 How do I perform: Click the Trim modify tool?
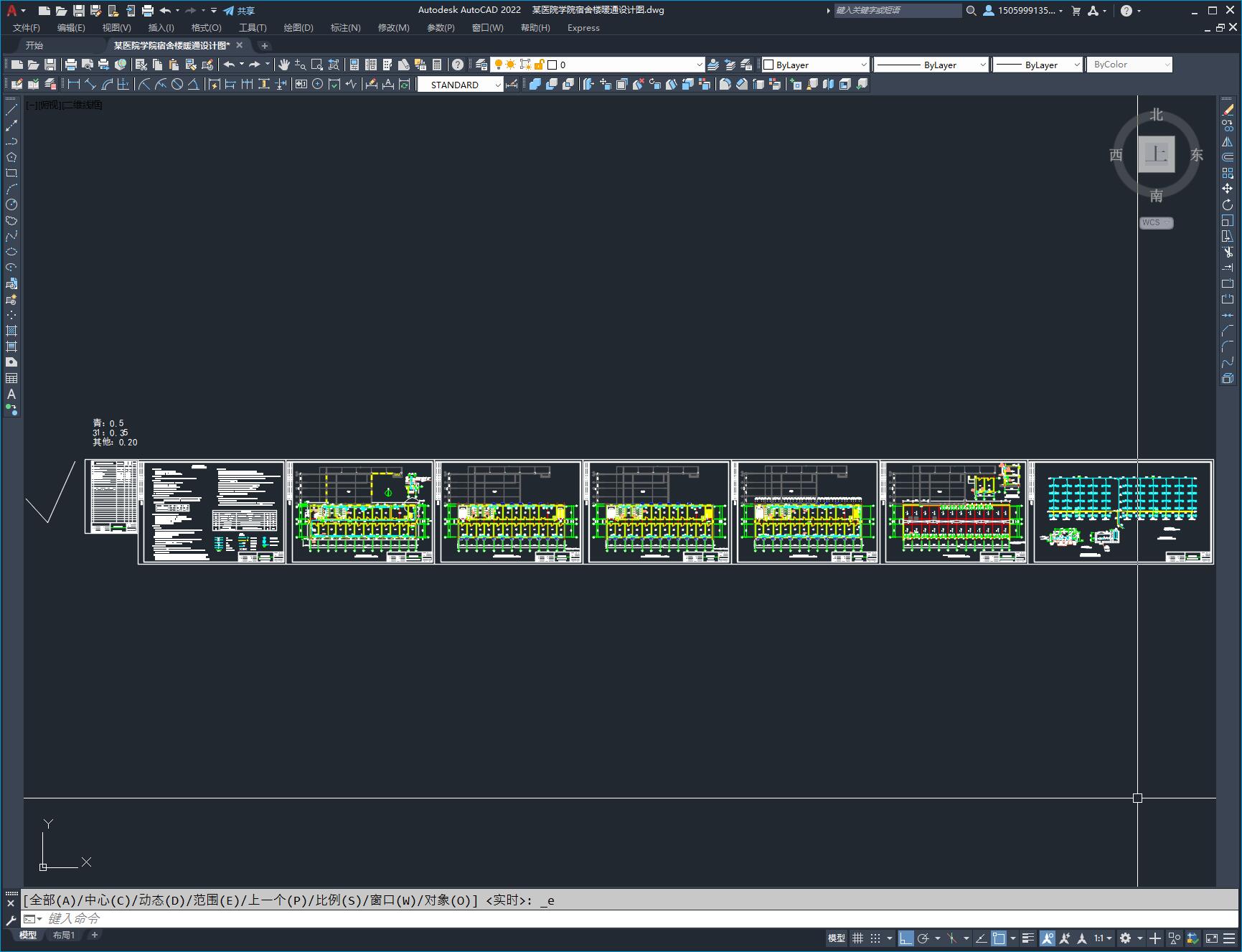pos(1228,252)
